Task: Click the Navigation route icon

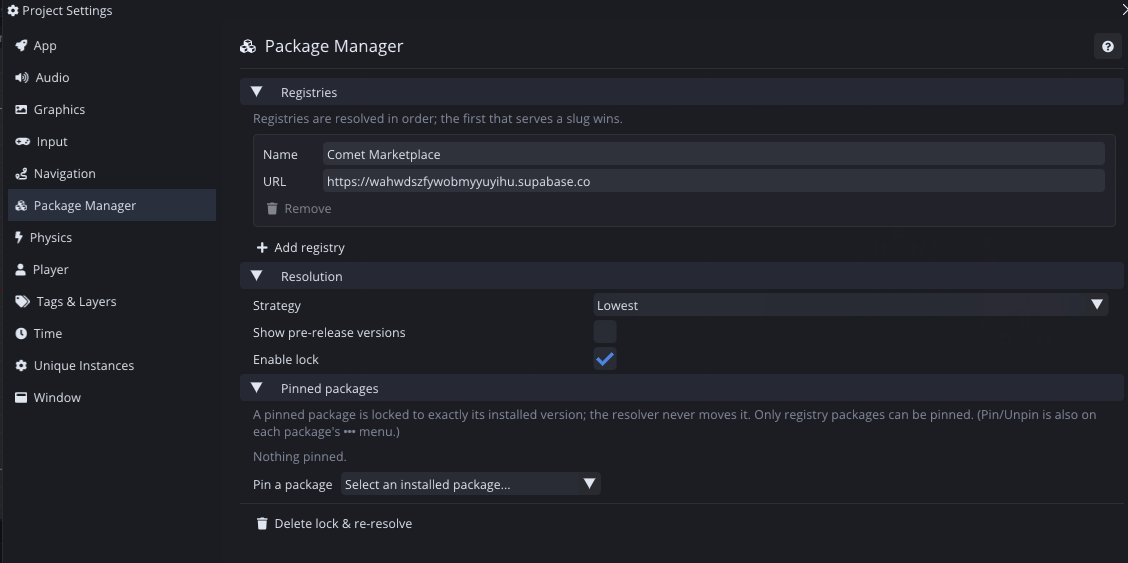Action: click(21, 174)
